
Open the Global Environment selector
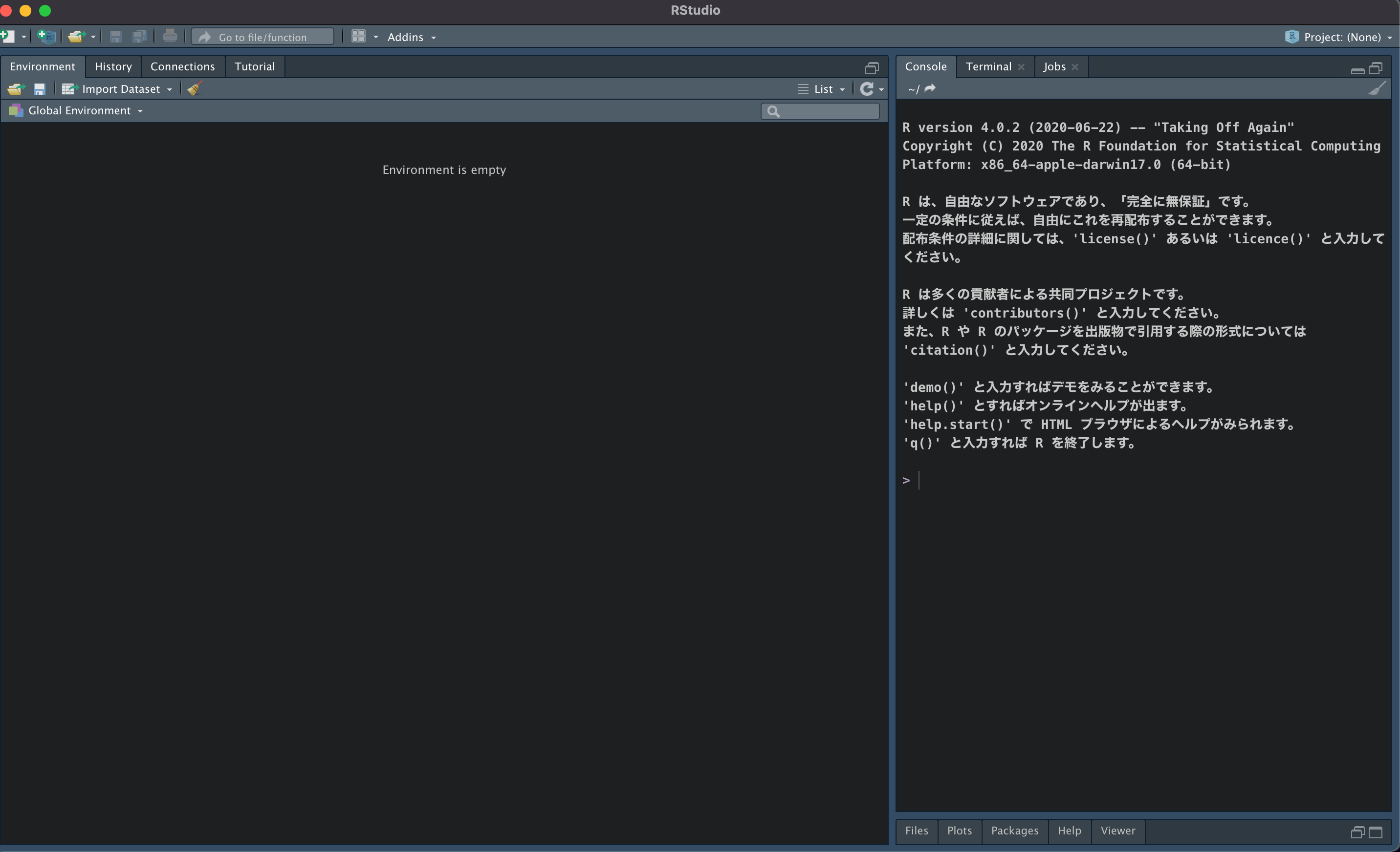tap(76, 110)
